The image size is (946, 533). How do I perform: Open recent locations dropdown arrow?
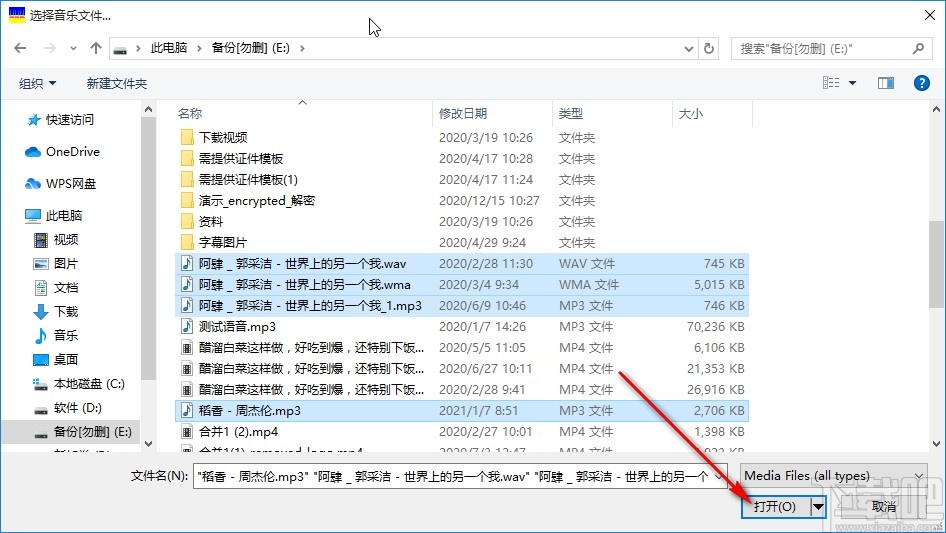73,48
